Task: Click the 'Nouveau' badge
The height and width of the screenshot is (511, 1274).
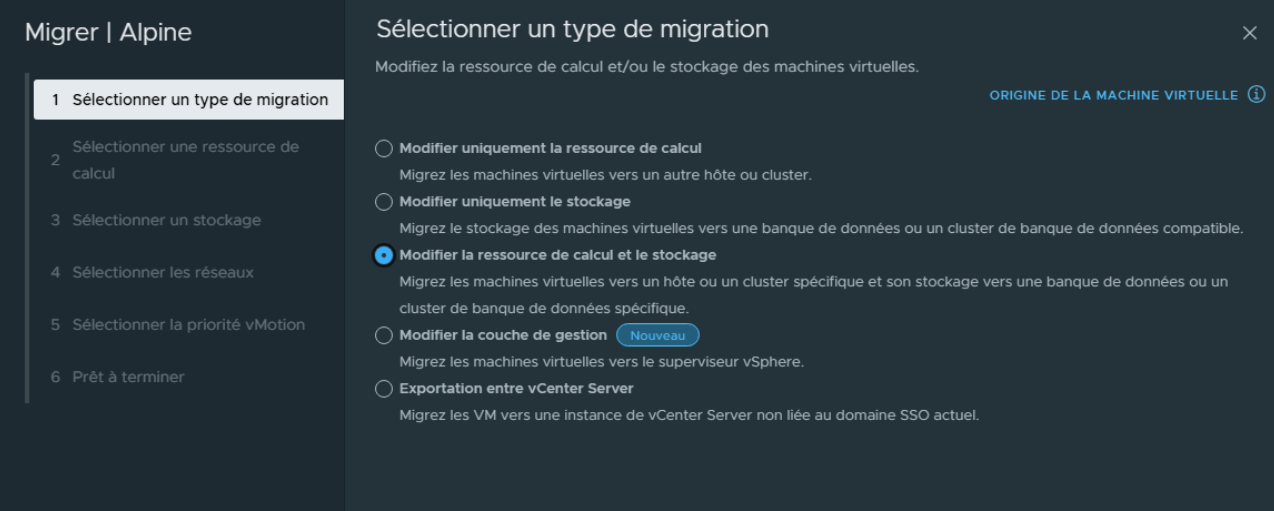Action: click(x=657, y=336)
